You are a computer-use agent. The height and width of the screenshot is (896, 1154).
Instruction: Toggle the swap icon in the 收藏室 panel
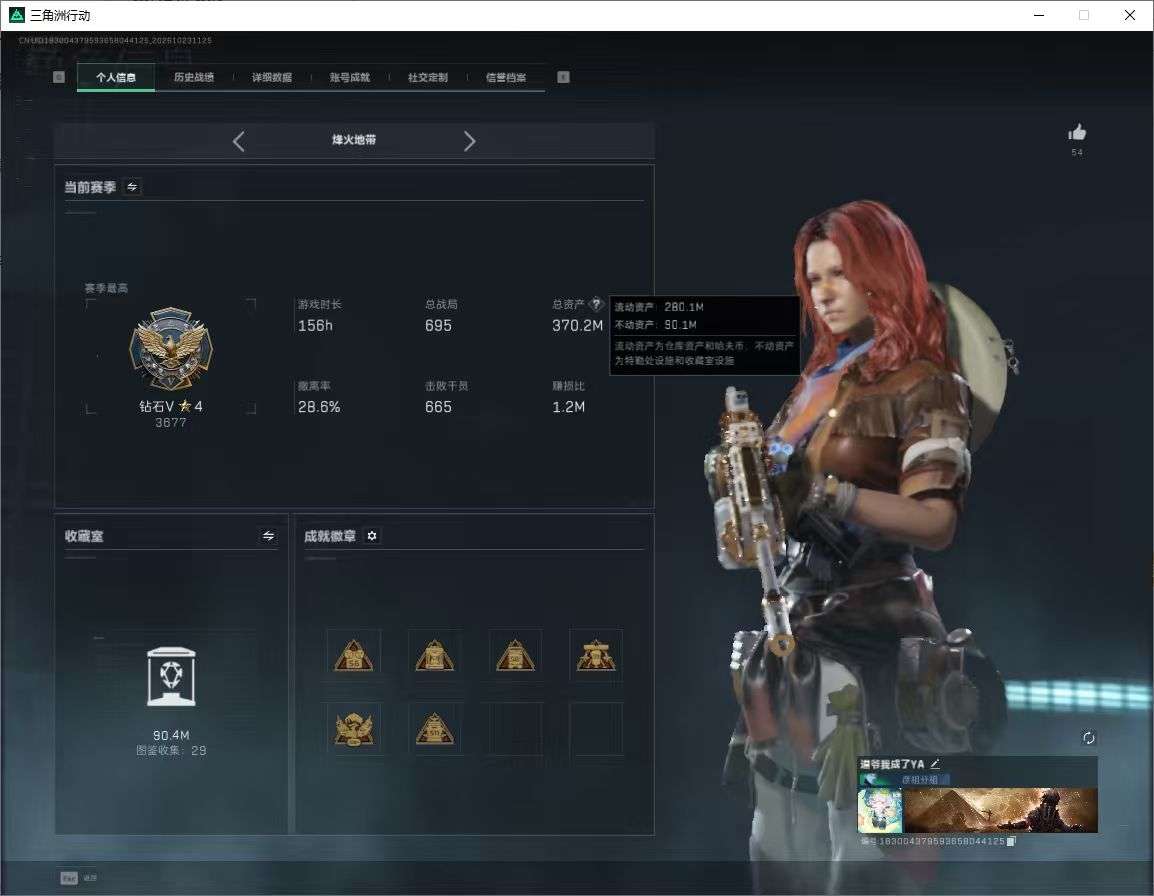point(269,536)
